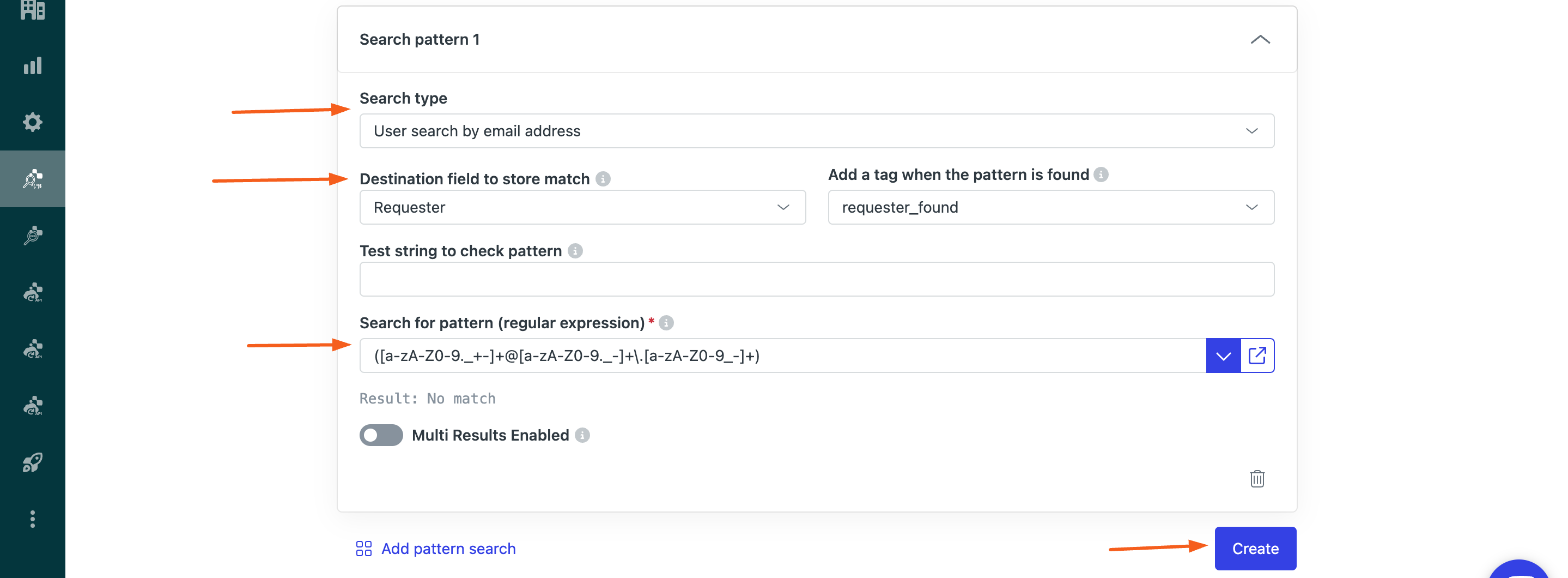Click info icon beside Multi Results Enabled
This screenshot has height=578, width=1568.
pos(582,435)
